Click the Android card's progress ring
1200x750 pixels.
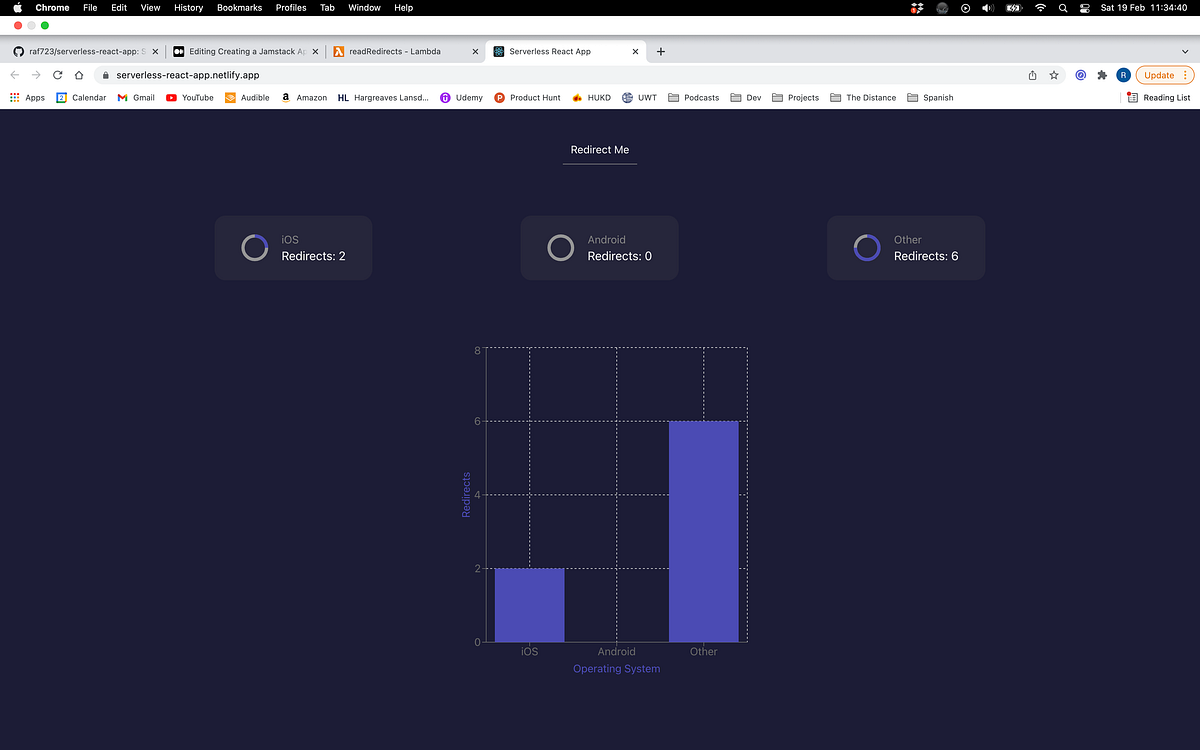click(560, 247)
